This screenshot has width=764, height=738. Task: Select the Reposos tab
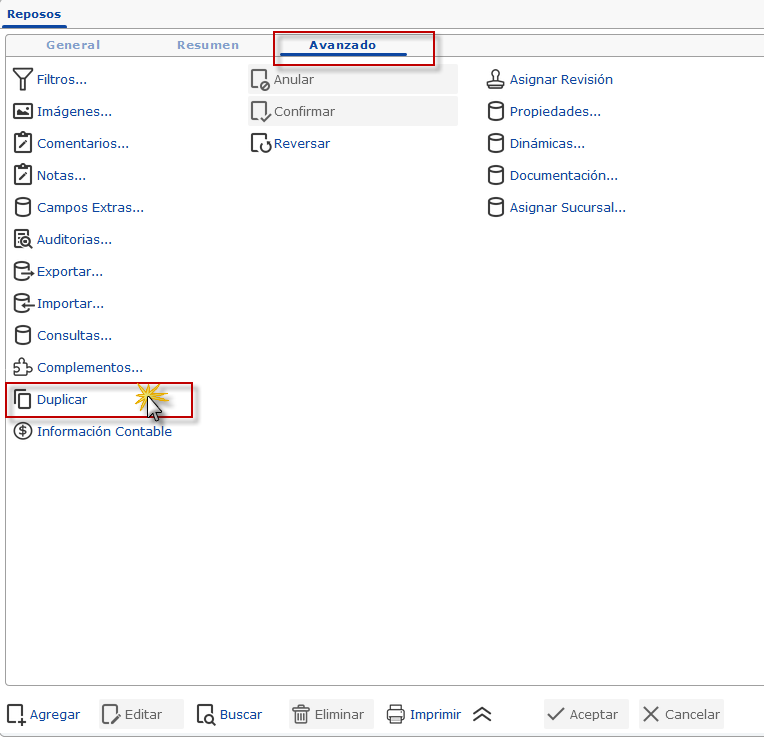click(34, 14)
